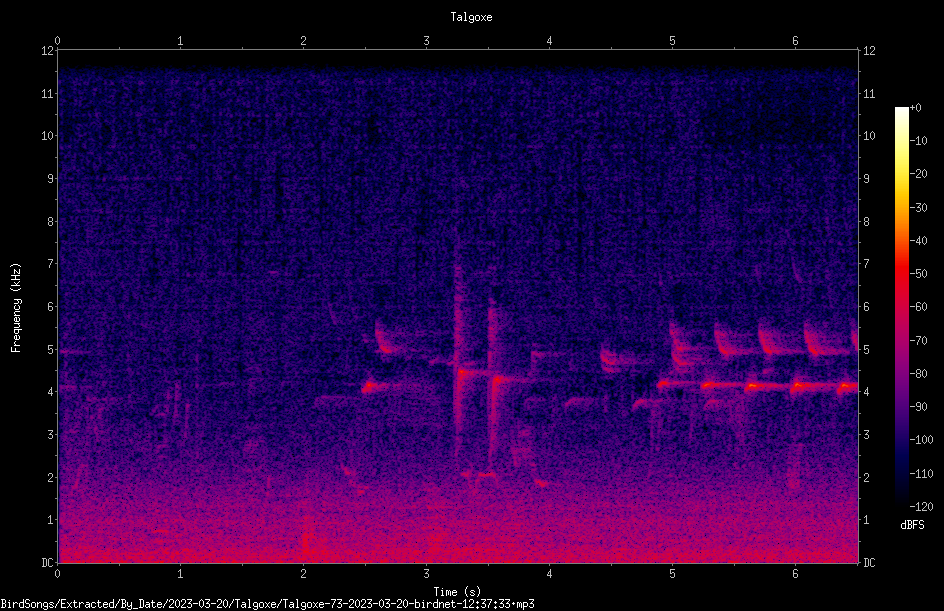944x611 pixels.
Task: Click the 5 second mark on top axis
Action: pos(672,41)
